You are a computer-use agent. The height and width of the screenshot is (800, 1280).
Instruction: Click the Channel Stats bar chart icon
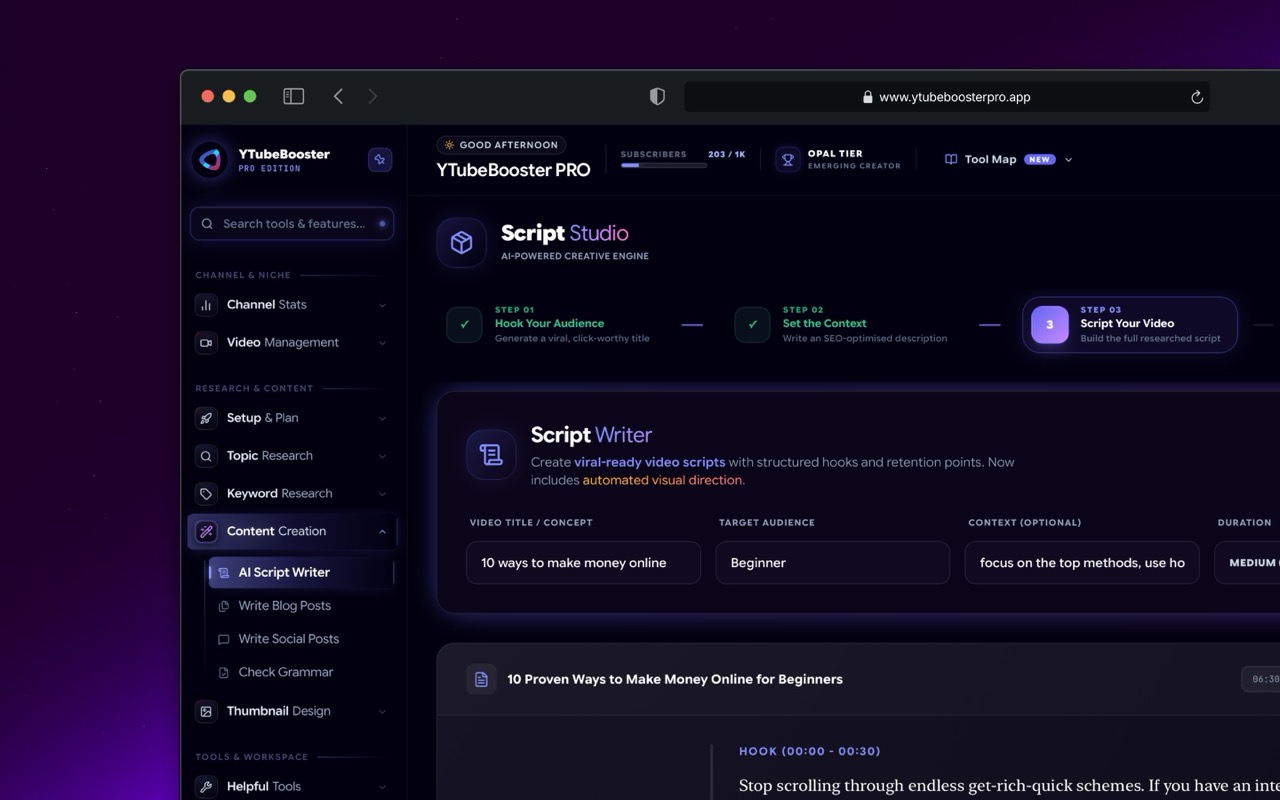click(x=206, y=305)
